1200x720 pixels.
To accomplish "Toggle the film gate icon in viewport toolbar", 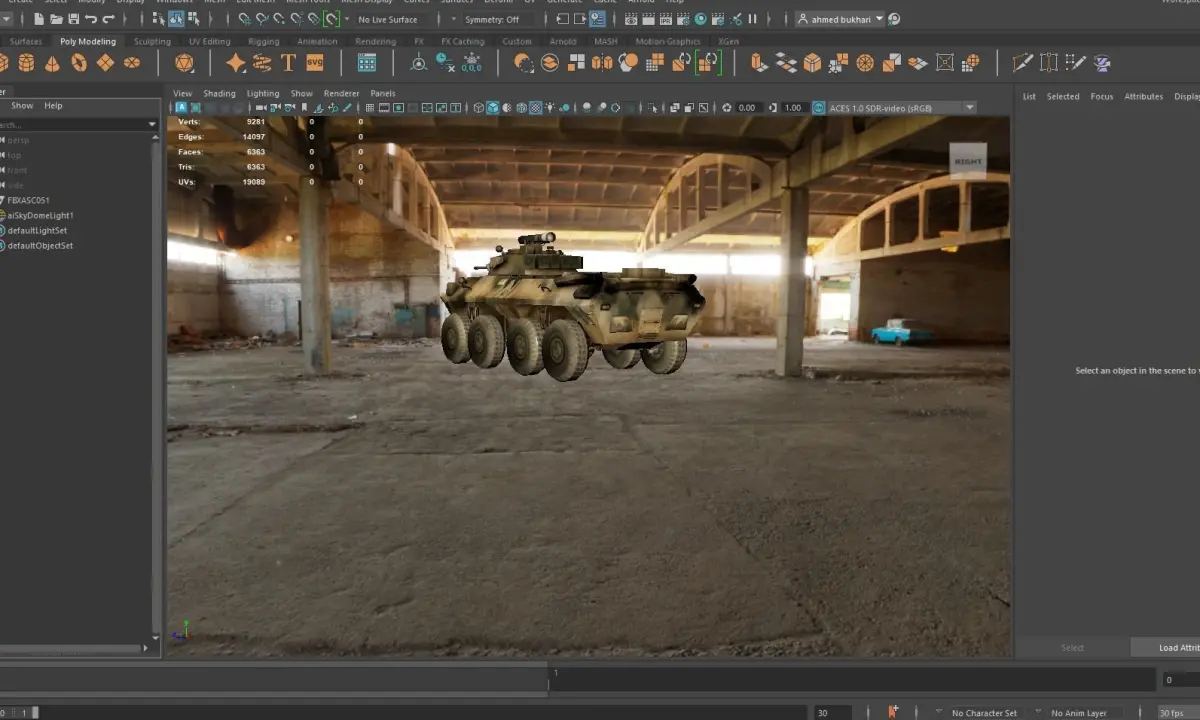I will (384, 107).
